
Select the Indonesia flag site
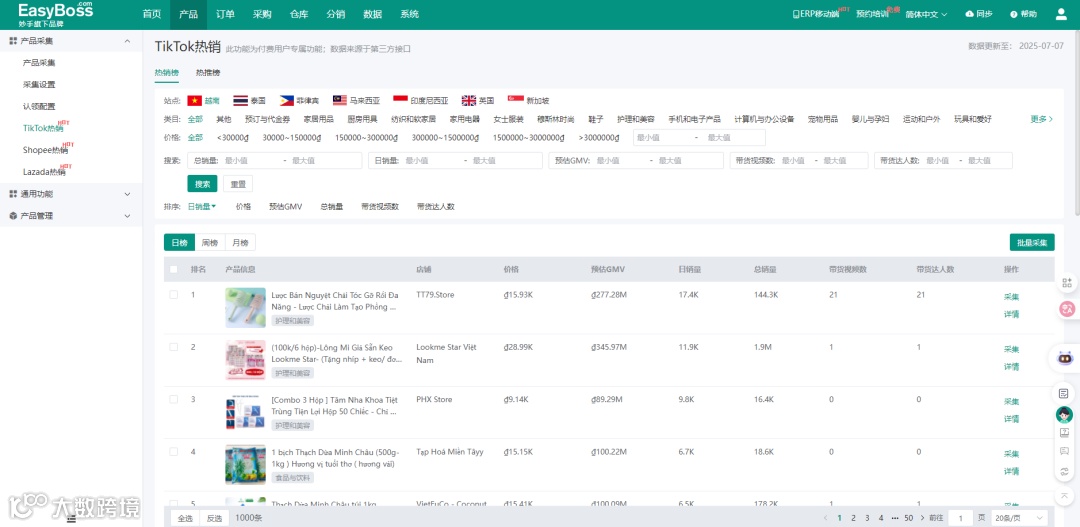(400, 101)
